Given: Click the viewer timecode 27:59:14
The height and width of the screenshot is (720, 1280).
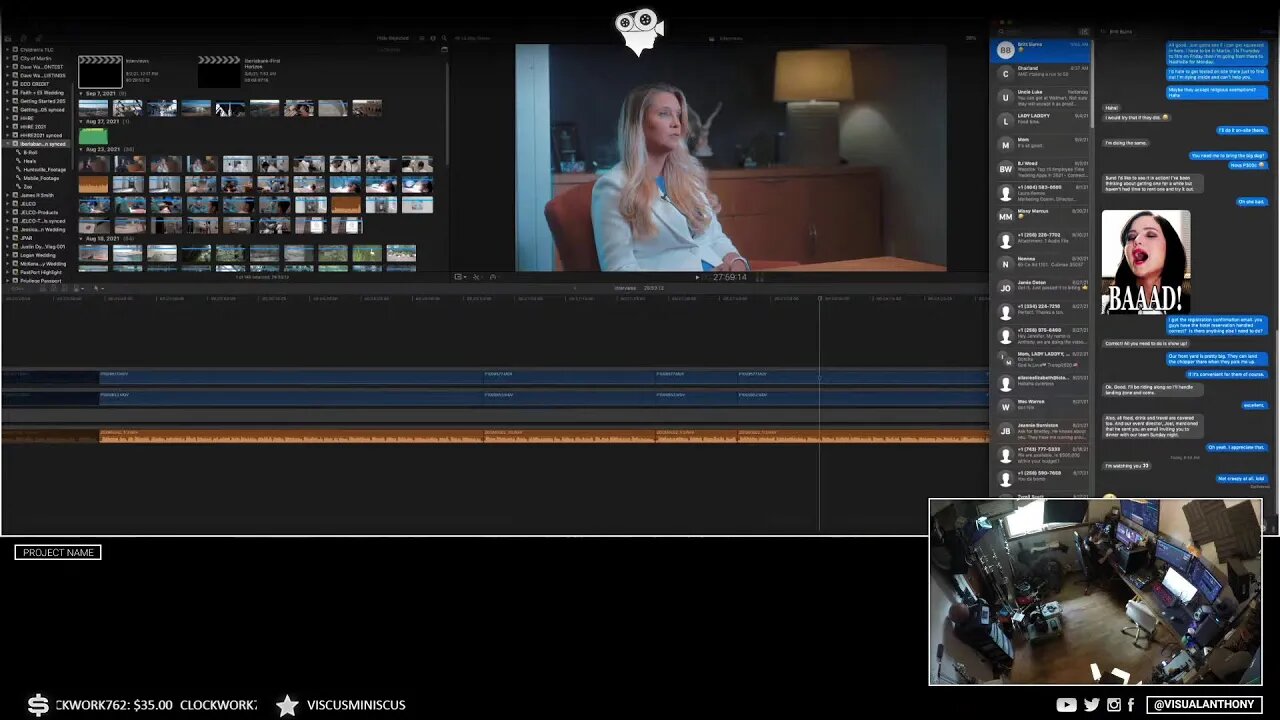Looking at the screenshot, I should [729, 277].
